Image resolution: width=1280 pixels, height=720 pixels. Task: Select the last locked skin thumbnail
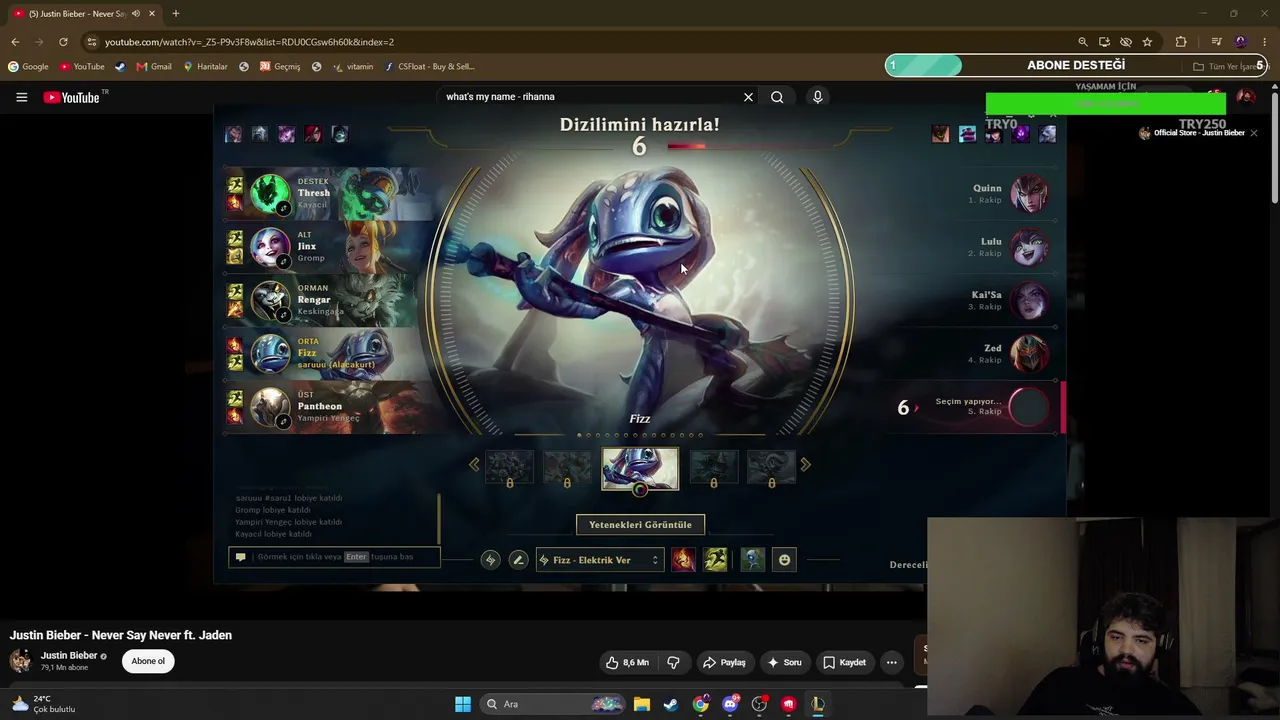[771, 467]
